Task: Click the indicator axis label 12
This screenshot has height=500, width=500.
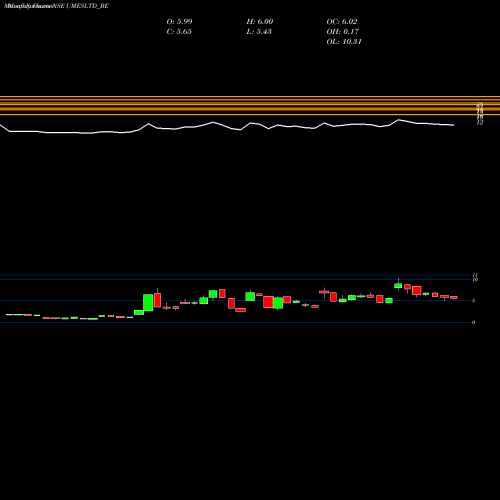Action: coord(480,123)
